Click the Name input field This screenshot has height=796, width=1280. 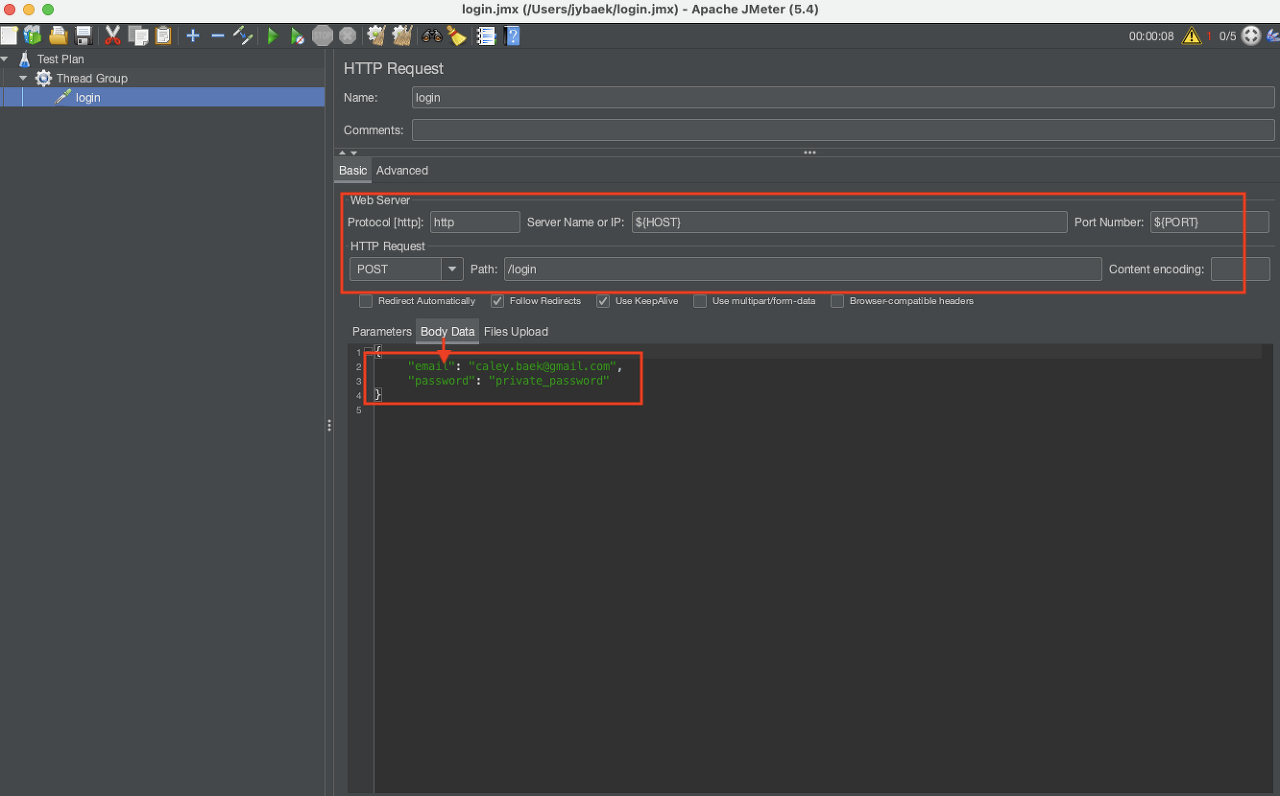pos(843,98)
